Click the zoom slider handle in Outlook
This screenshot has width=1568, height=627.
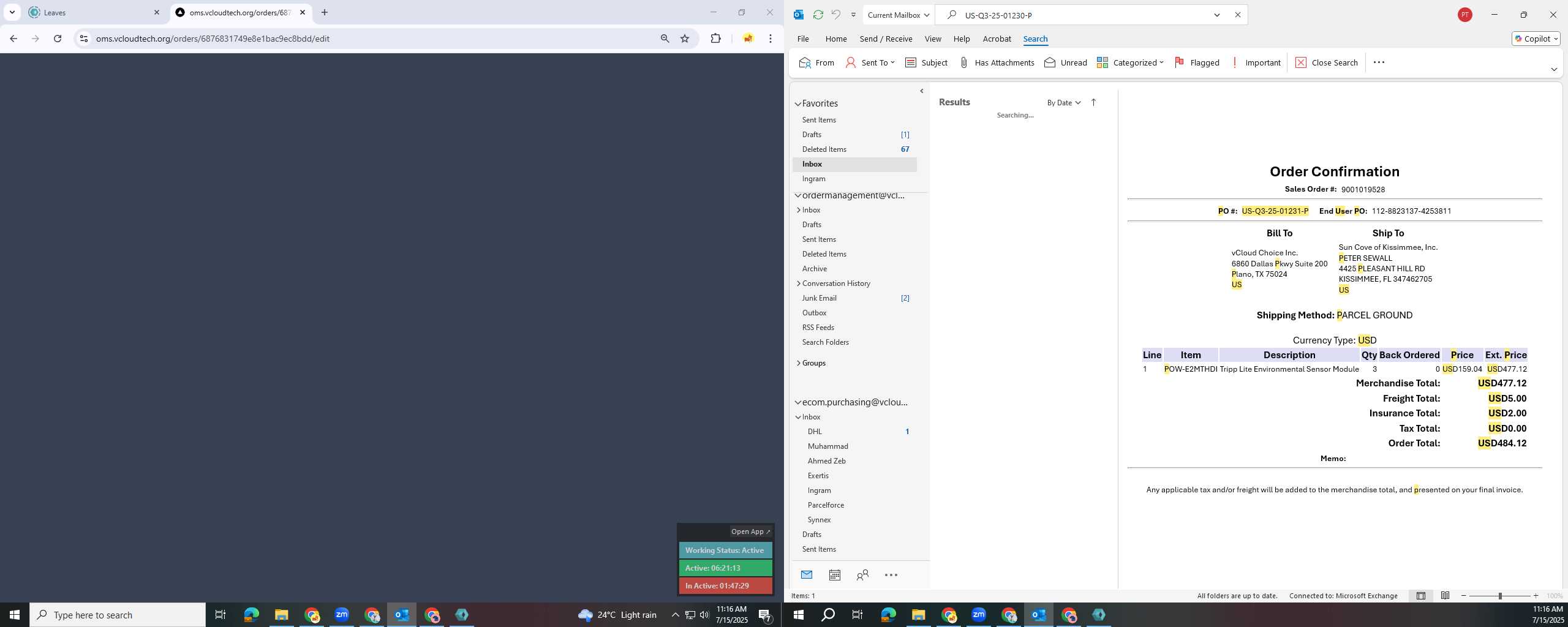click(x=1500, y=596)
